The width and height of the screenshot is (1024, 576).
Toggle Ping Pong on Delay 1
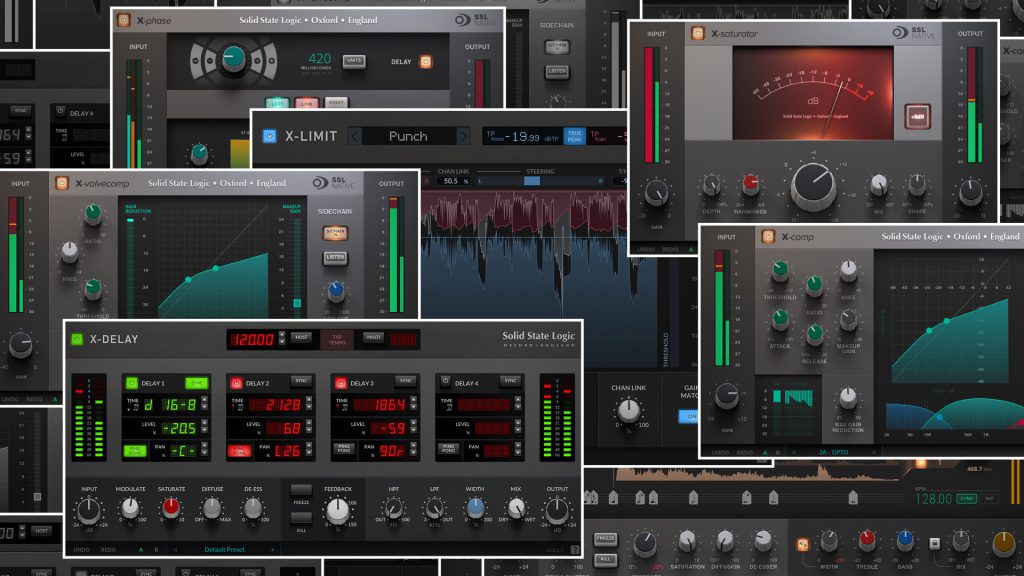135,451
